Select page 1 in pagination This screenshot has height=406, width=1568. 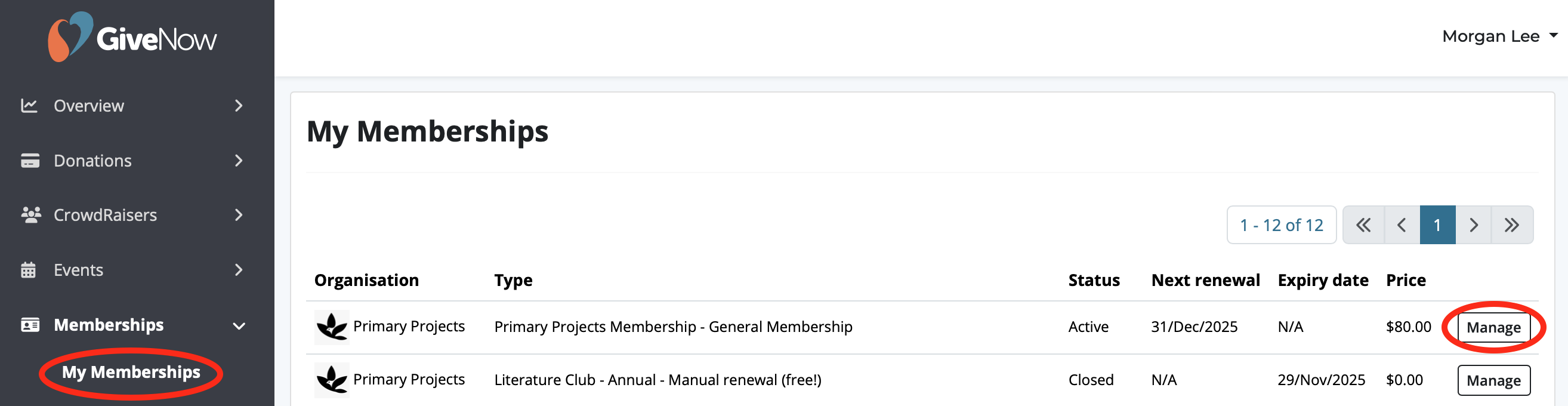click(1438, 224)
